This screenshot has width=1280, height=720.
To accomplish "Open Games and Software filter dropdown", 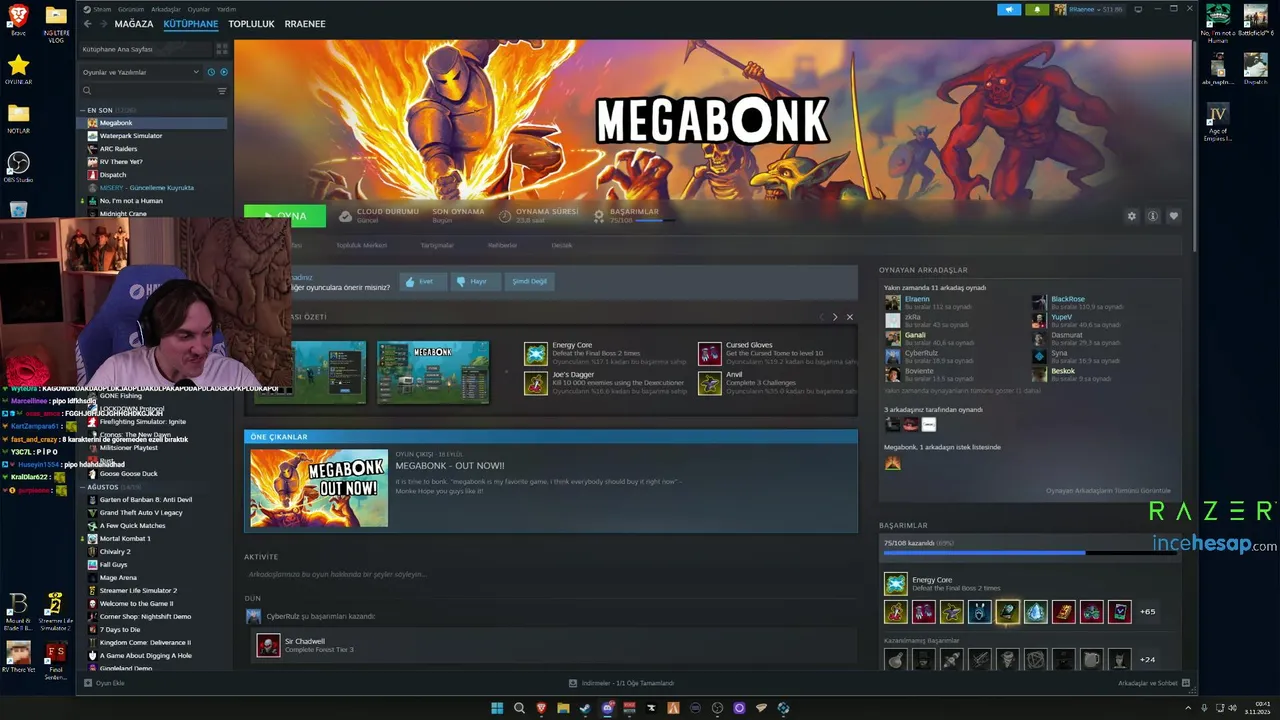I will pyautogui.click(x=141, y=72).
